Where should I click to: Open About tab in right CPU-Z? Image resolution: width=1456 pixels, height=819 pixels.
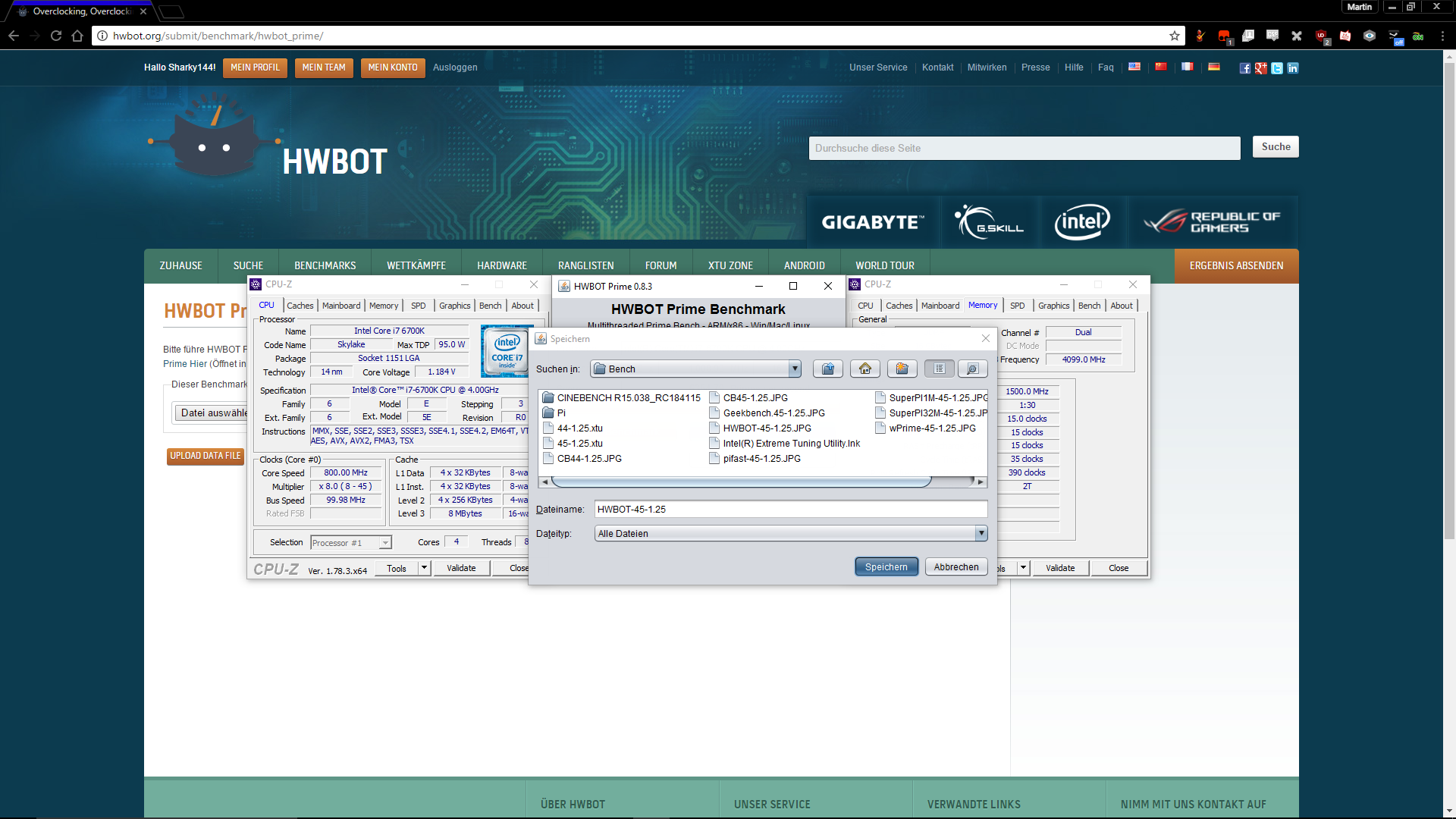tap(1122, 306)
